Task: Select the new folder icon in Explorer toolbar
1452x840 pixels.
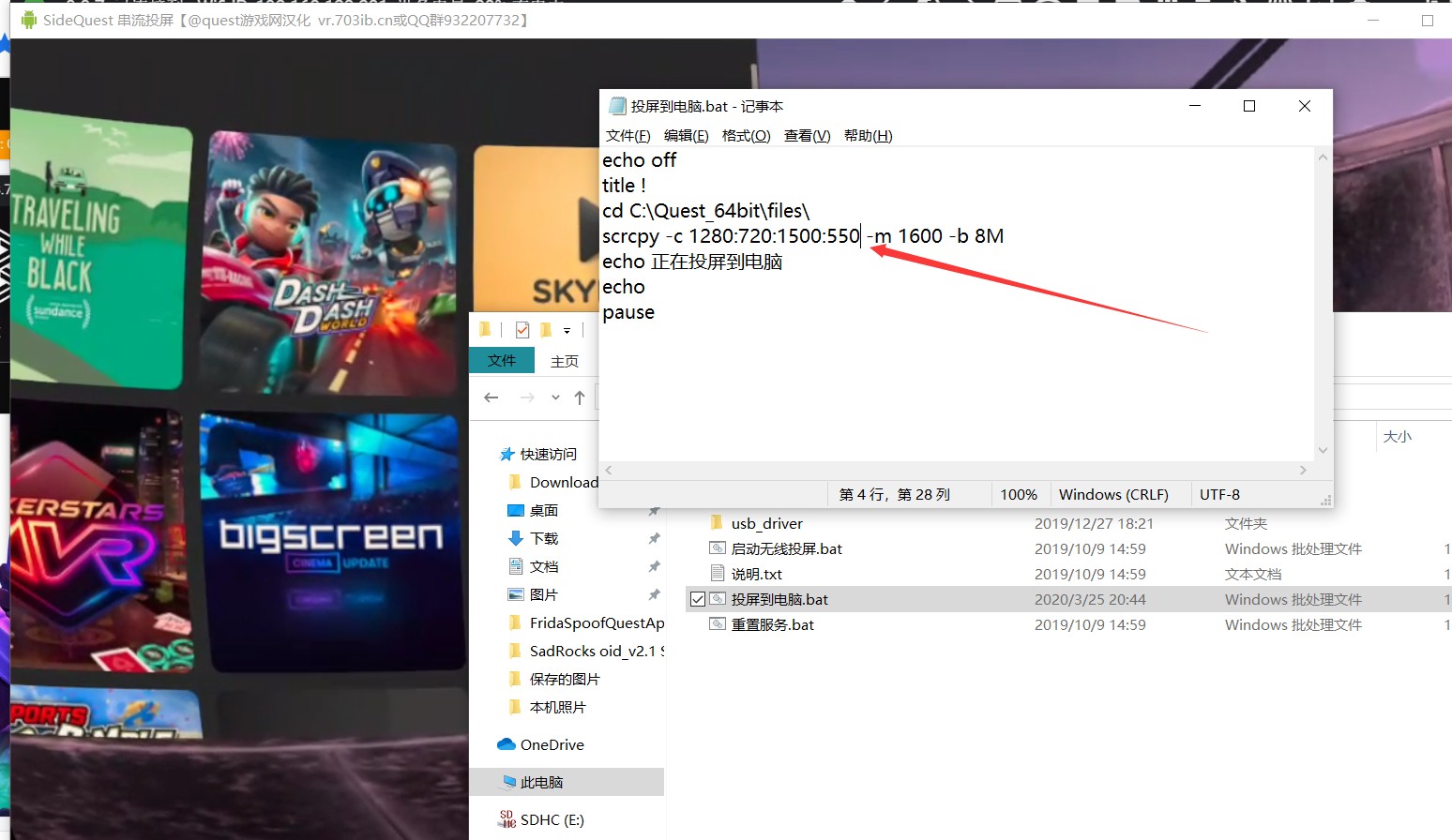Action: [485, 329]
